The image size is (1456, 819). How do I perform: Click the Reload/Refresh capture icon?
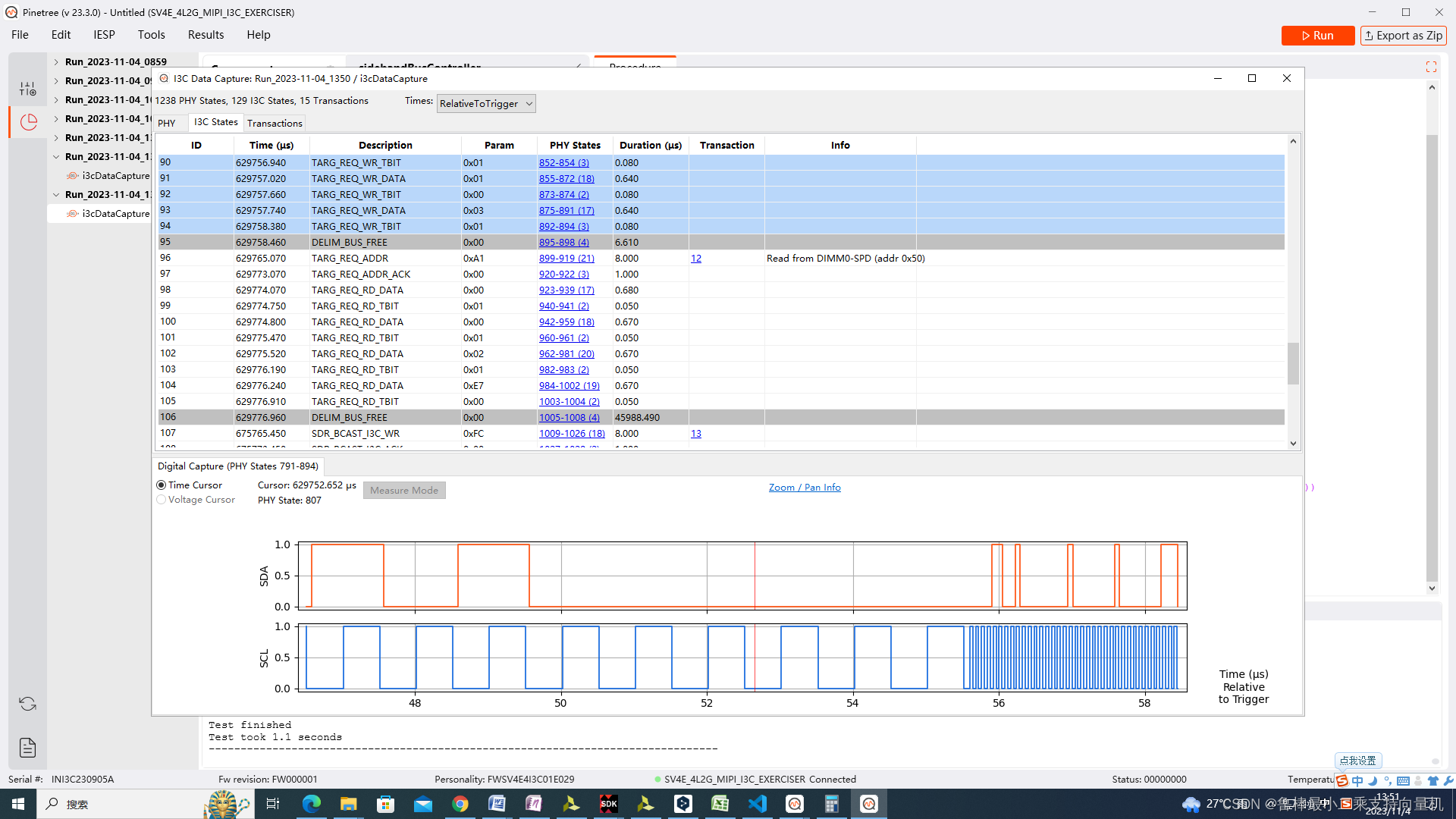pos(27,704)
